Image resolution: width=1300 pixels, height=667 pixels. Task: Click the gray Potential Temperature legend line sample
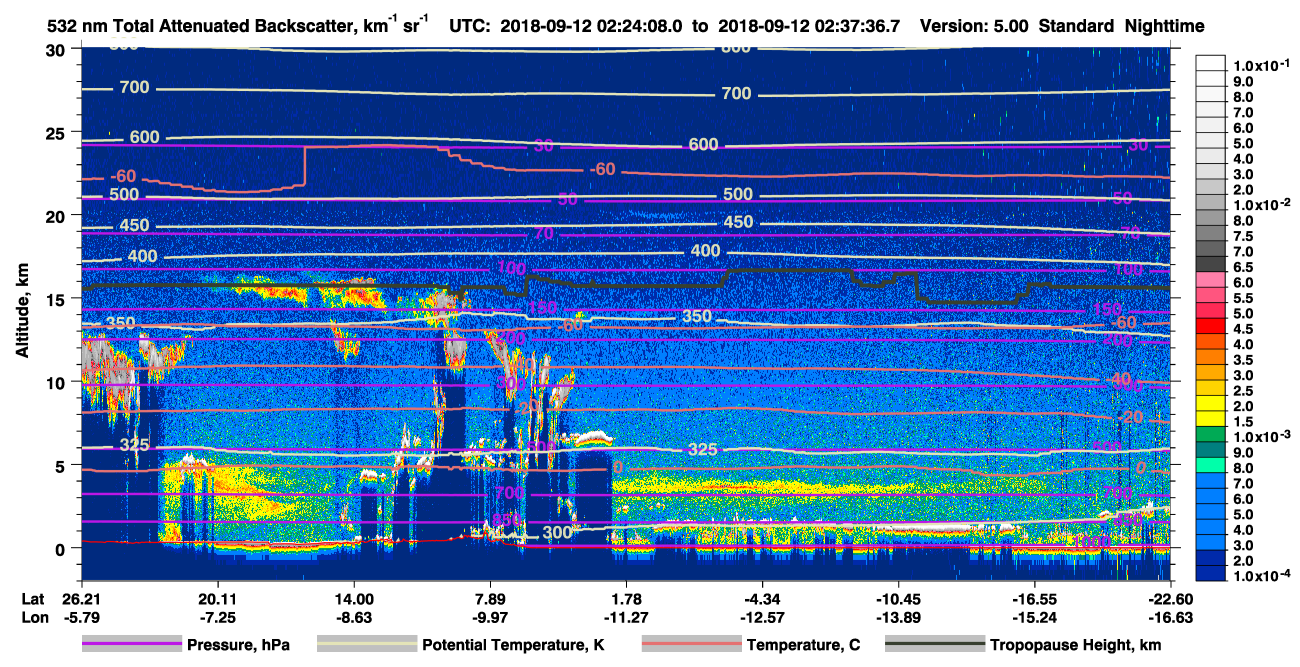[366, 645]
